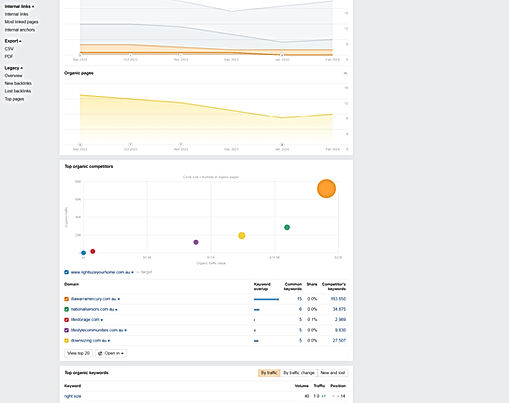Click competitor's keywords 34,875 for nationalseniors
The height and width of the screenshot is (403, 509).
(x=339, y=309)
